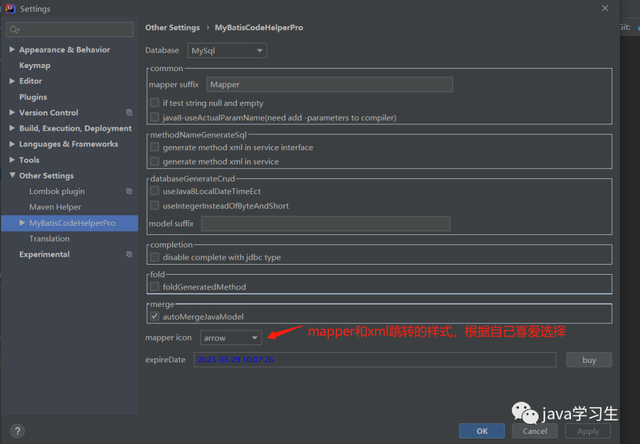Click the IntelliJ app icon in title bar
Image resolution: width=640 pixels, height=444 pixels.
click(x=10, y=9)
